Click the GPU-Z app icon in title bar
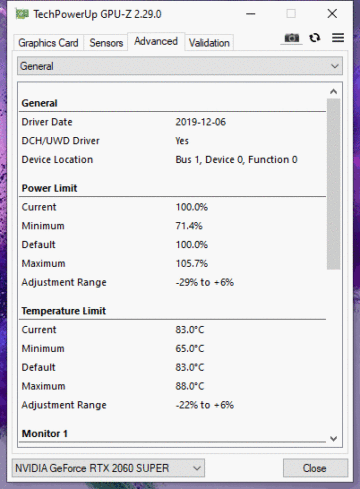 [x=22, y=14]
